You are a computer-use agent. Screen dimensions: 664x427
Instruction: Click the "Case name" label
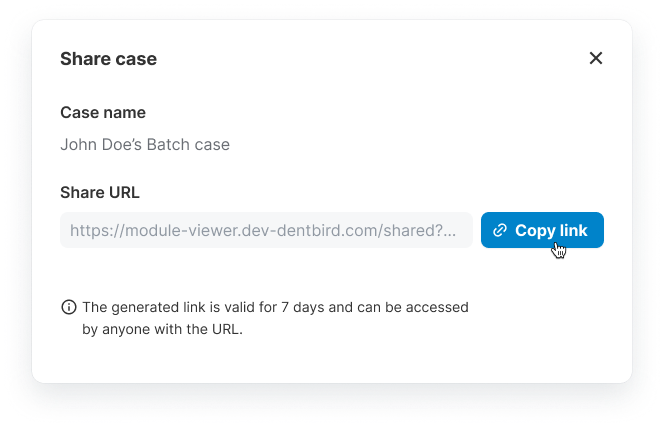[x=103, y=112]
